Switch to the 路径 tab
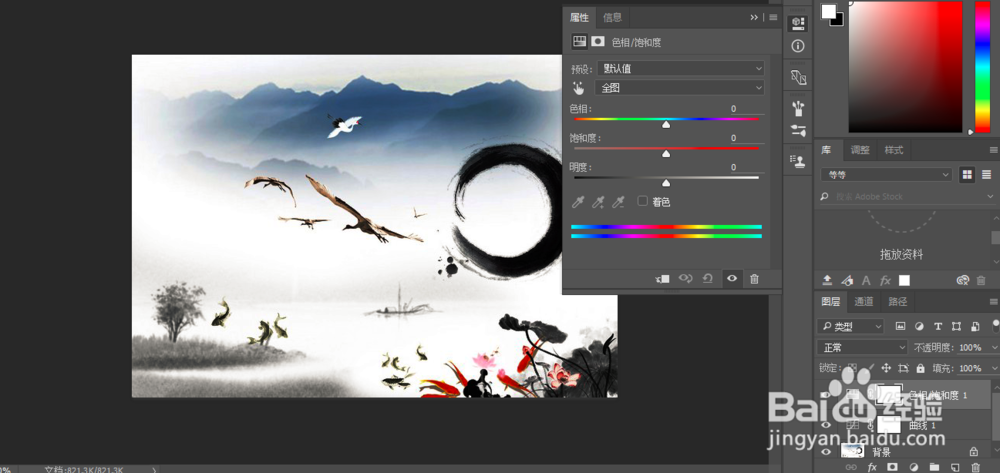Viewport: 1000px width, 473px height. pos(897,302)
